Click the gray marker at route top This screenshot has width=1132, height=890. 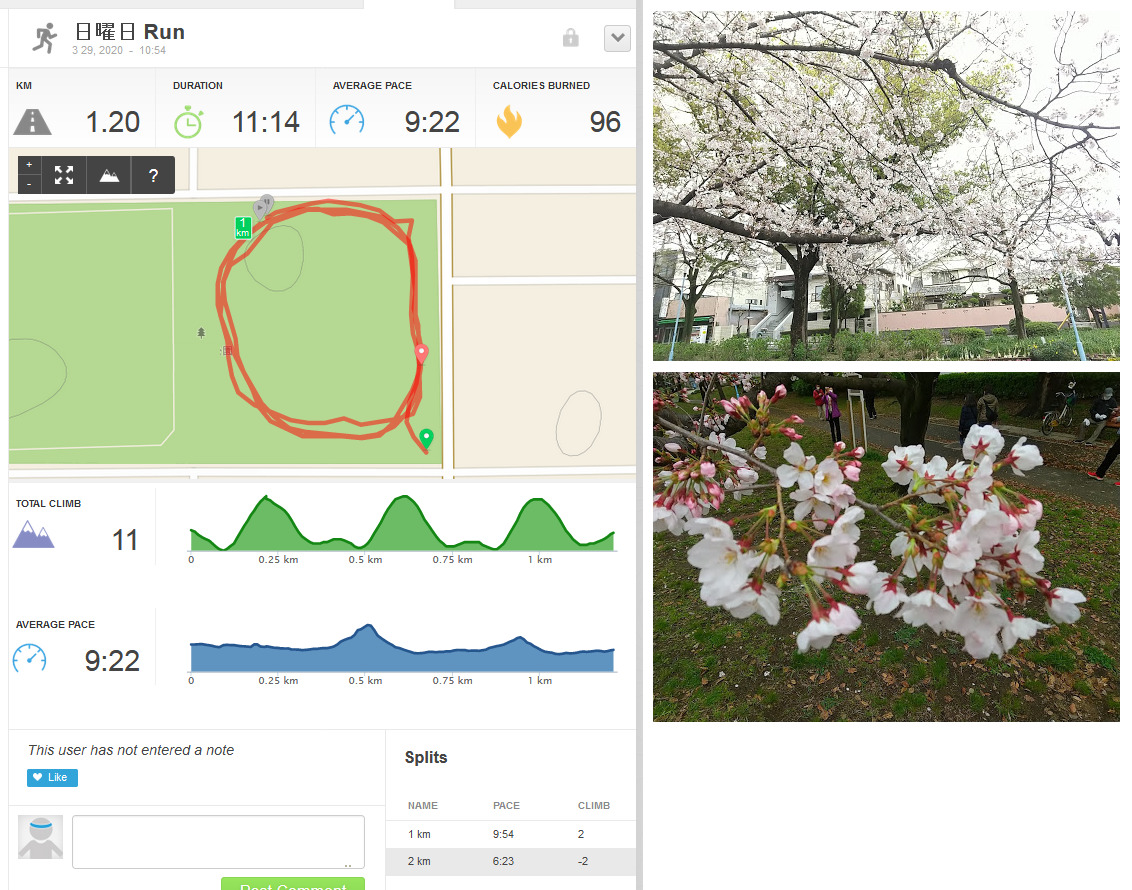tap(264, 206)
